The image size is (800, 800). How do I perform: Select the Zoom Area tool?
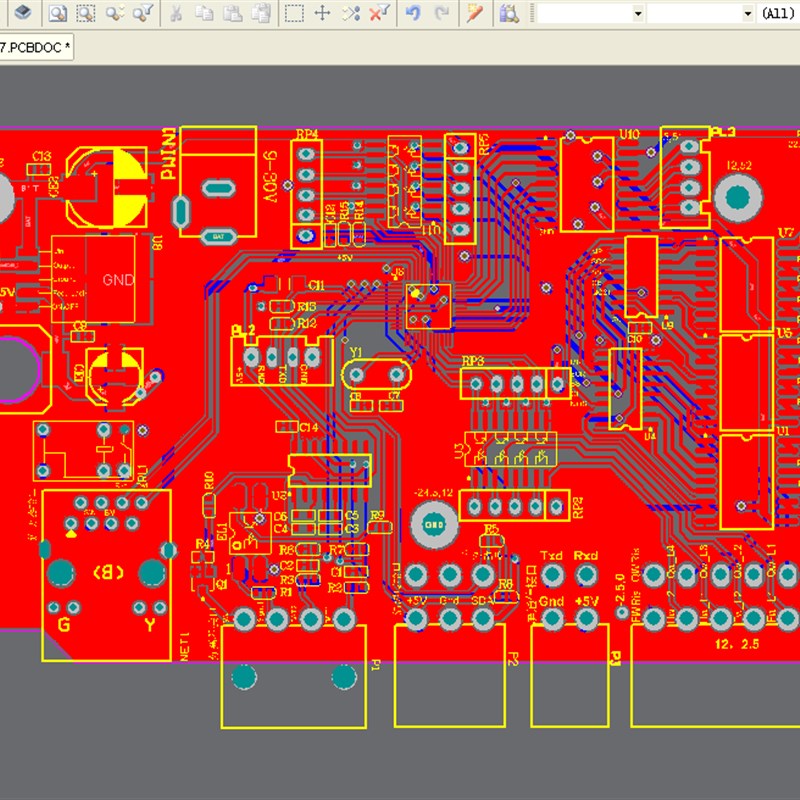[x=86, y=13]
